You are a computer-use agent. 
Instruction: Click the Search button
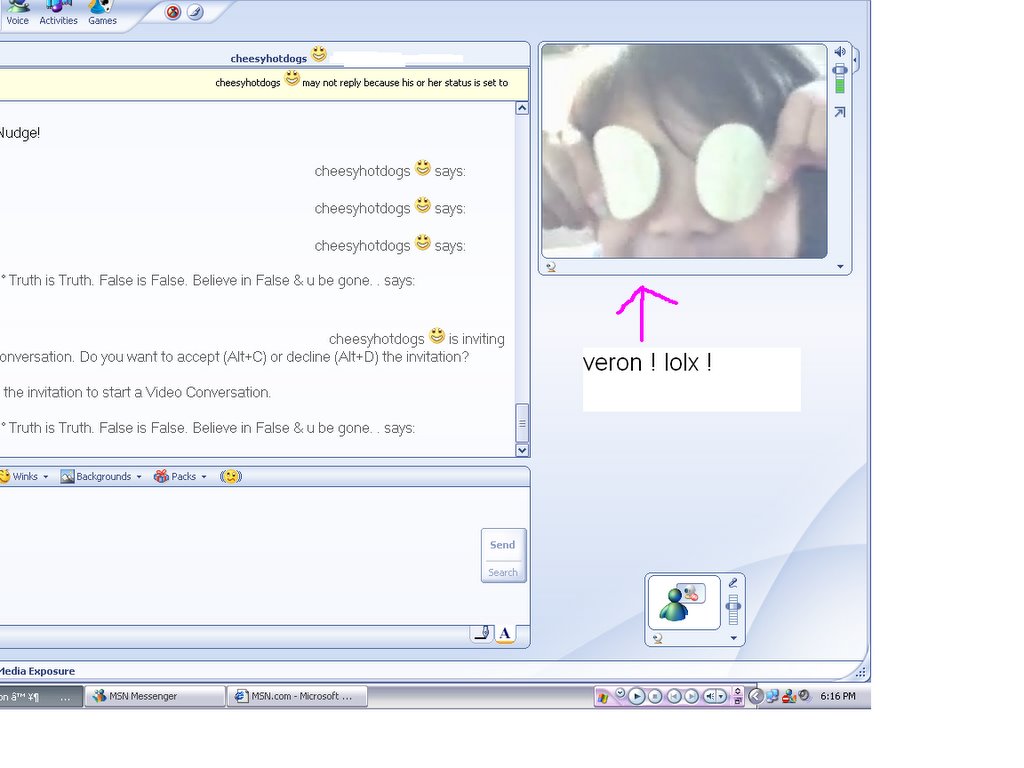[x=503, y=572]
